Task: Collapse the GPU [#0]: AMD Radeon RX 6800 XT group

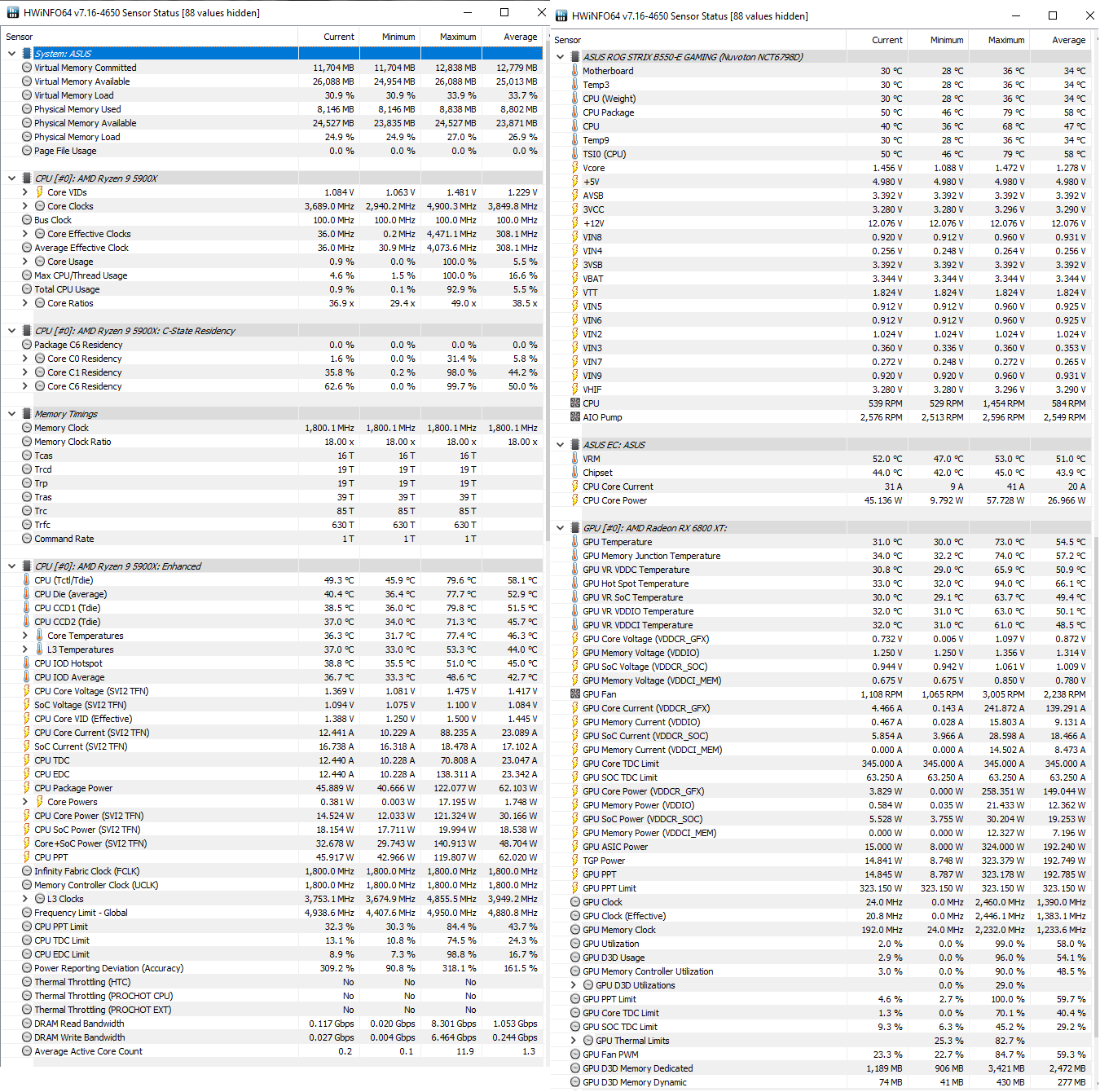Action: (561, 528)
